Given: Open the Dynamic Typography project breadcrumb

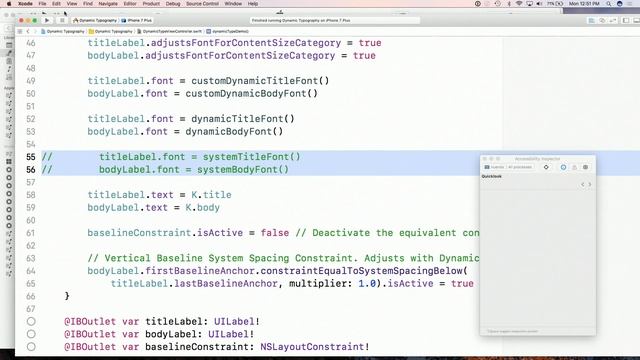Looking at the screenshot, I should point(63,31).
